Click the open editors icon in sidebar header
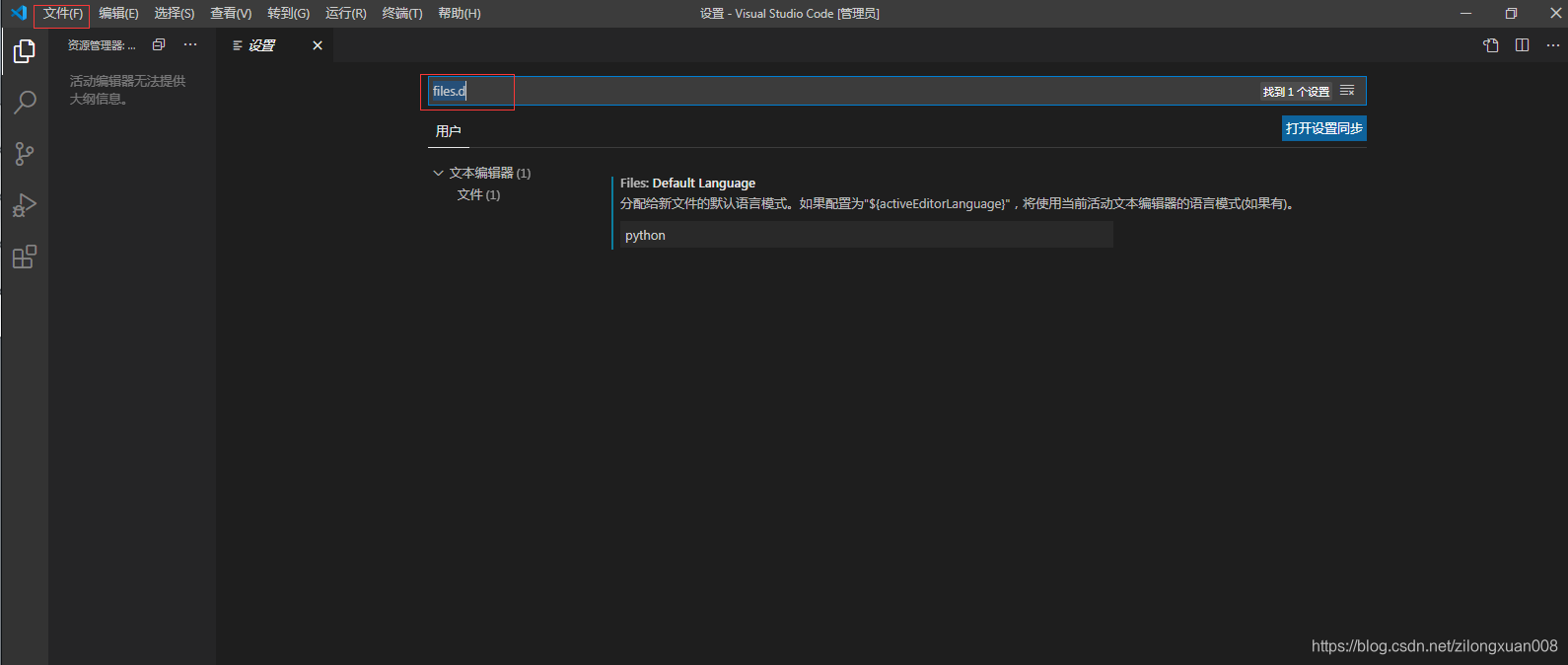1568x665 pixels. point(159,44)
